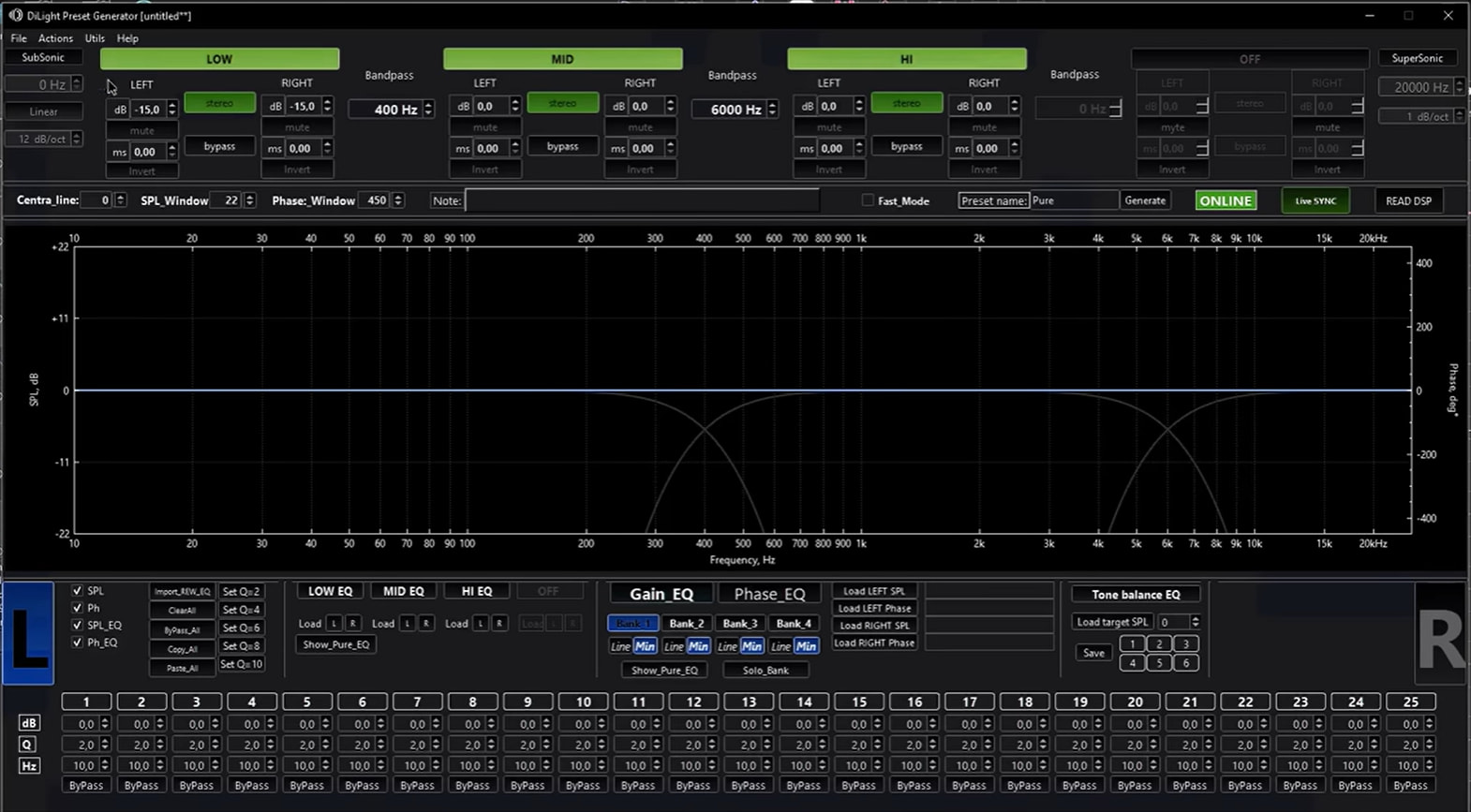Click the Set Q=10 button

point(241,664)
